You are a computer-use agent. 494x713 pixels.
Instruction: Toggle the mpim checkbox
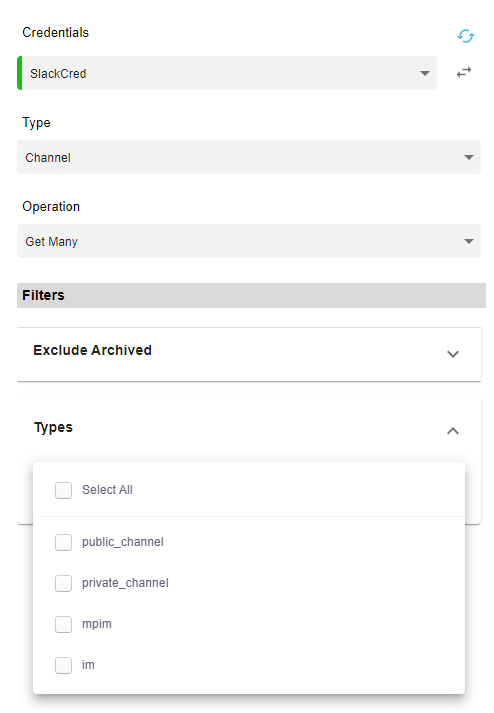[x=63, y=624]
